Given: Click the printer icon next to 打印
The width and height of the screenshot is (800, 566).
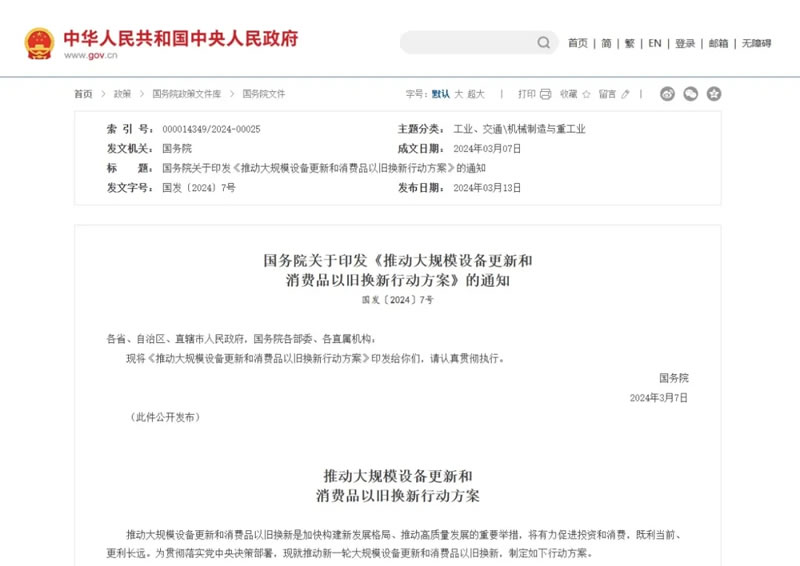Looking at the screenshot, I should click(545, 94).
